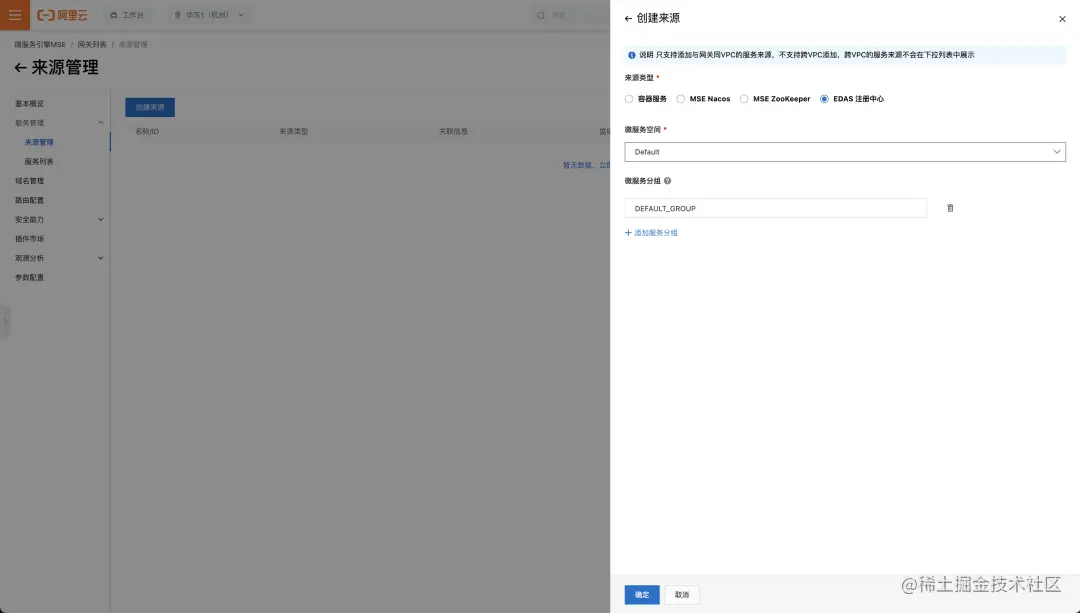Image resolution: width=1080 pixels, height=613 pixels.
Task: Open 微服务引擎MSE breadcrumb link
Action: pos(40,45)
